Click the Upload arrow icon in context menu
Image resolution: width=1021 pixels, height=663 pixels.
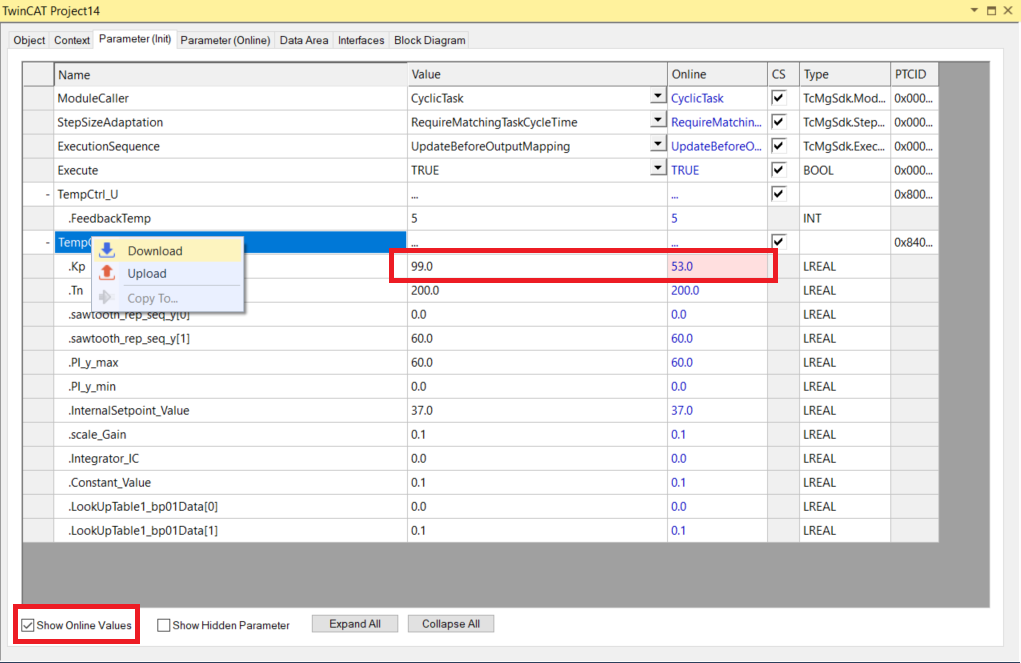pyautogui.click(x=107, y=273)
